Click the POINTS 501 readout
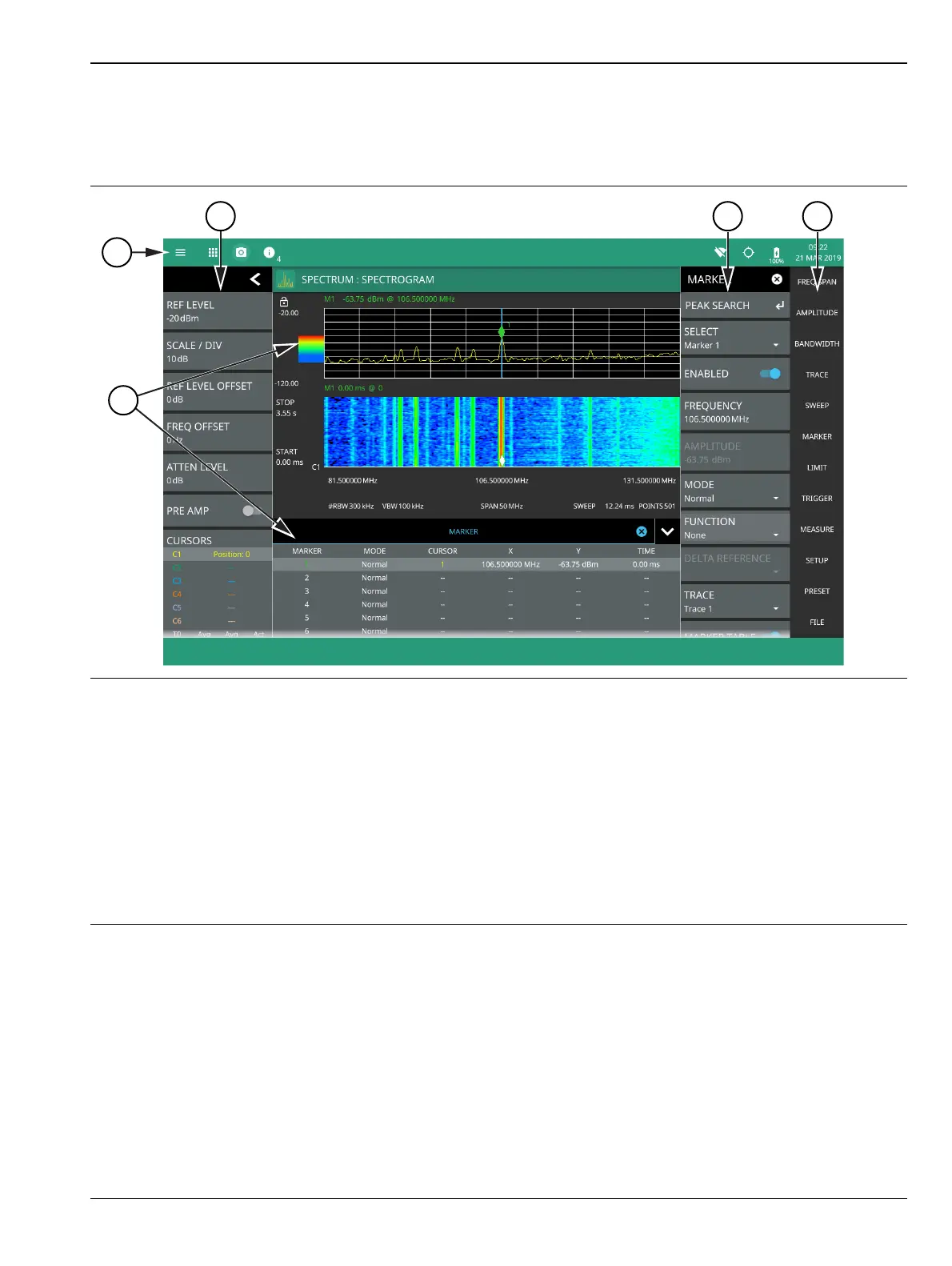Viewport: 952px width, 1266px height. [657, 507]
